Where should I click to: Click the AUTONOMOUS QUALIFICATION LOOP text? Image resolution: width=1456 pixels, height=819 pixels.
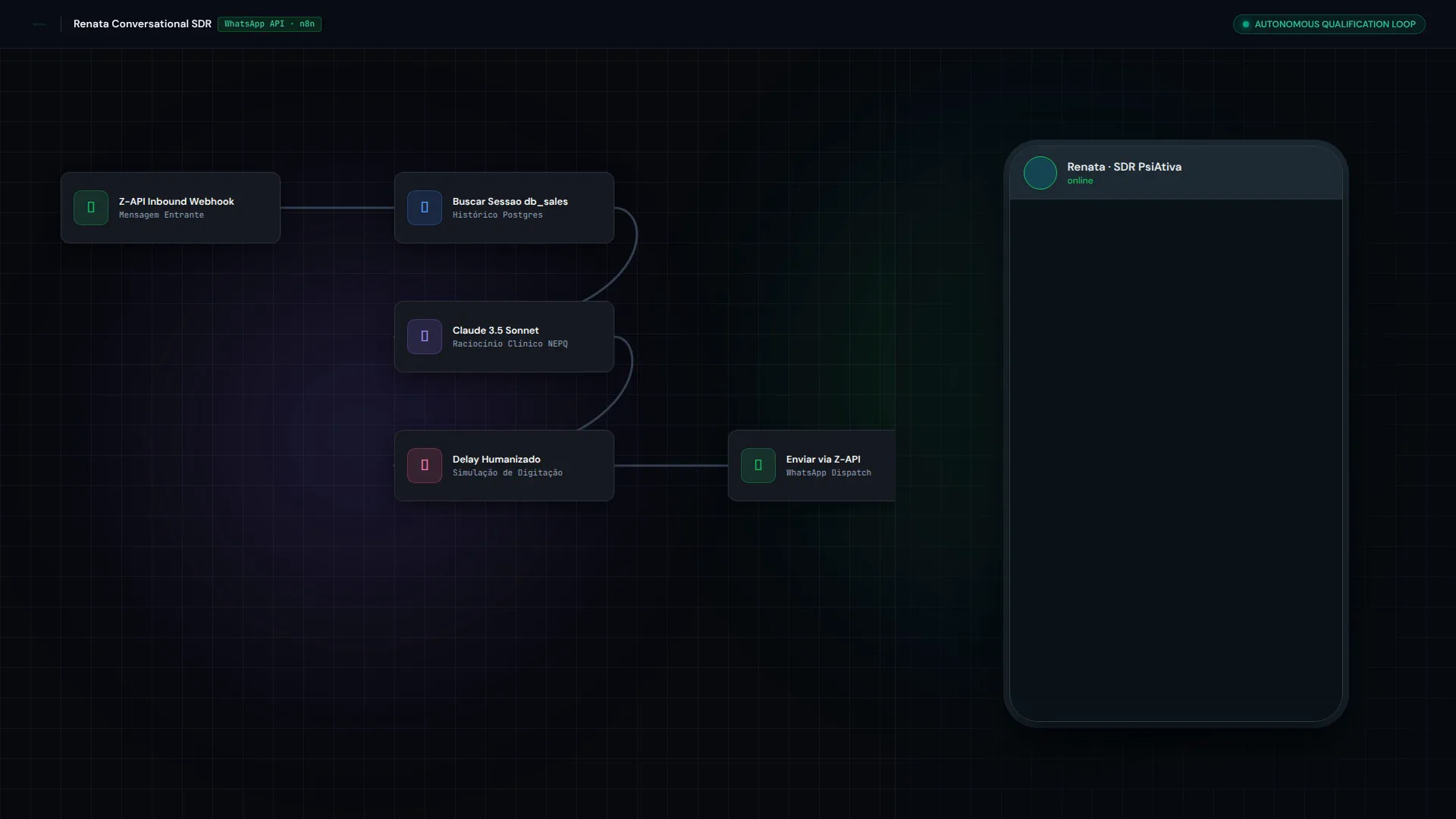point(1335,24)
